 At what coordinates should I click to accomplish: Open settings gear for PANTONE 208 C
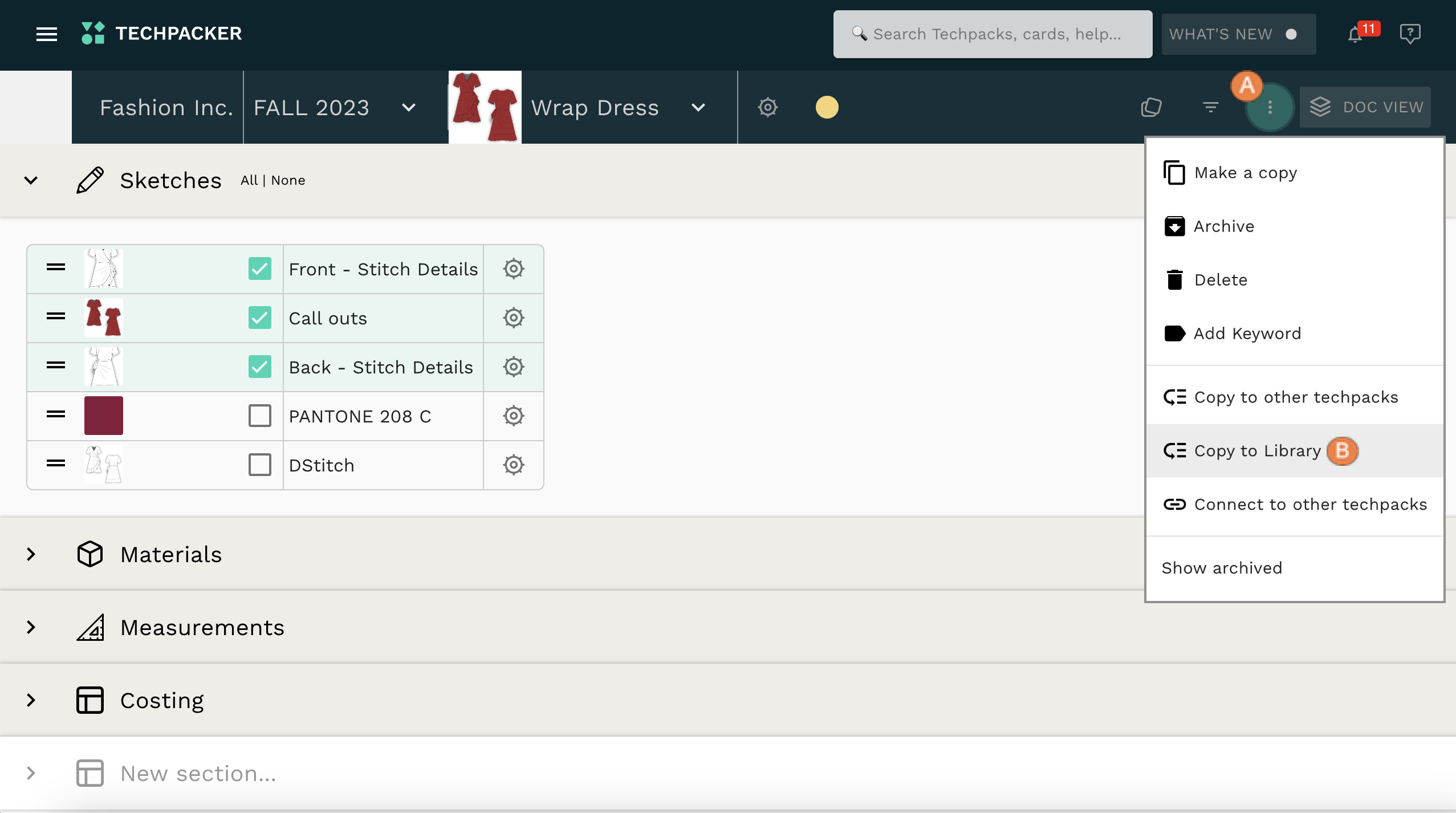514,416
